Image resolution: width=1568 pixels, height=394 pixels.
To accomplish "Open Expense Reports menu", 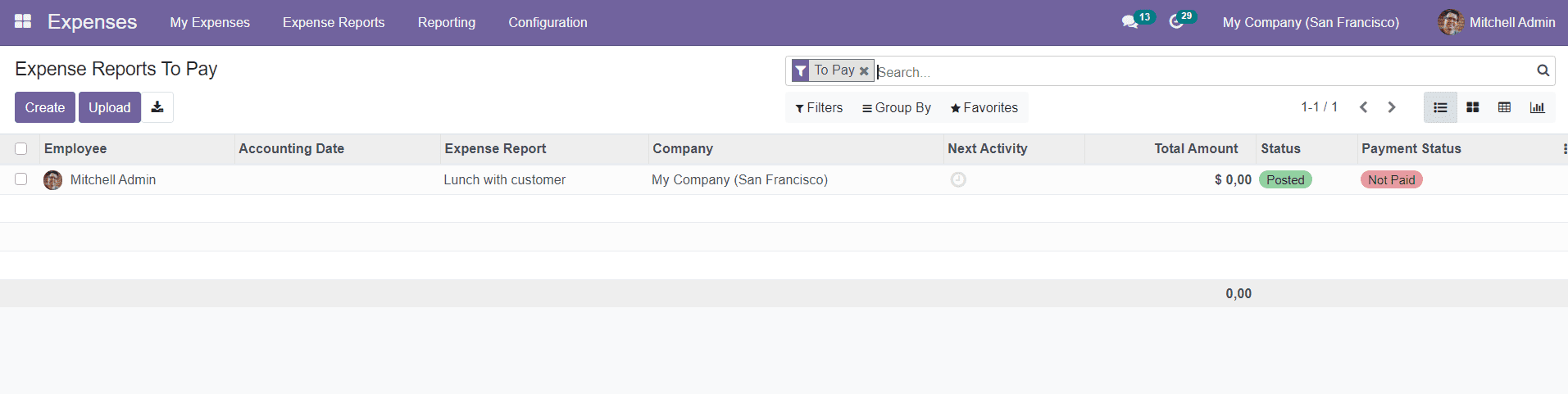I will (334, 22).
